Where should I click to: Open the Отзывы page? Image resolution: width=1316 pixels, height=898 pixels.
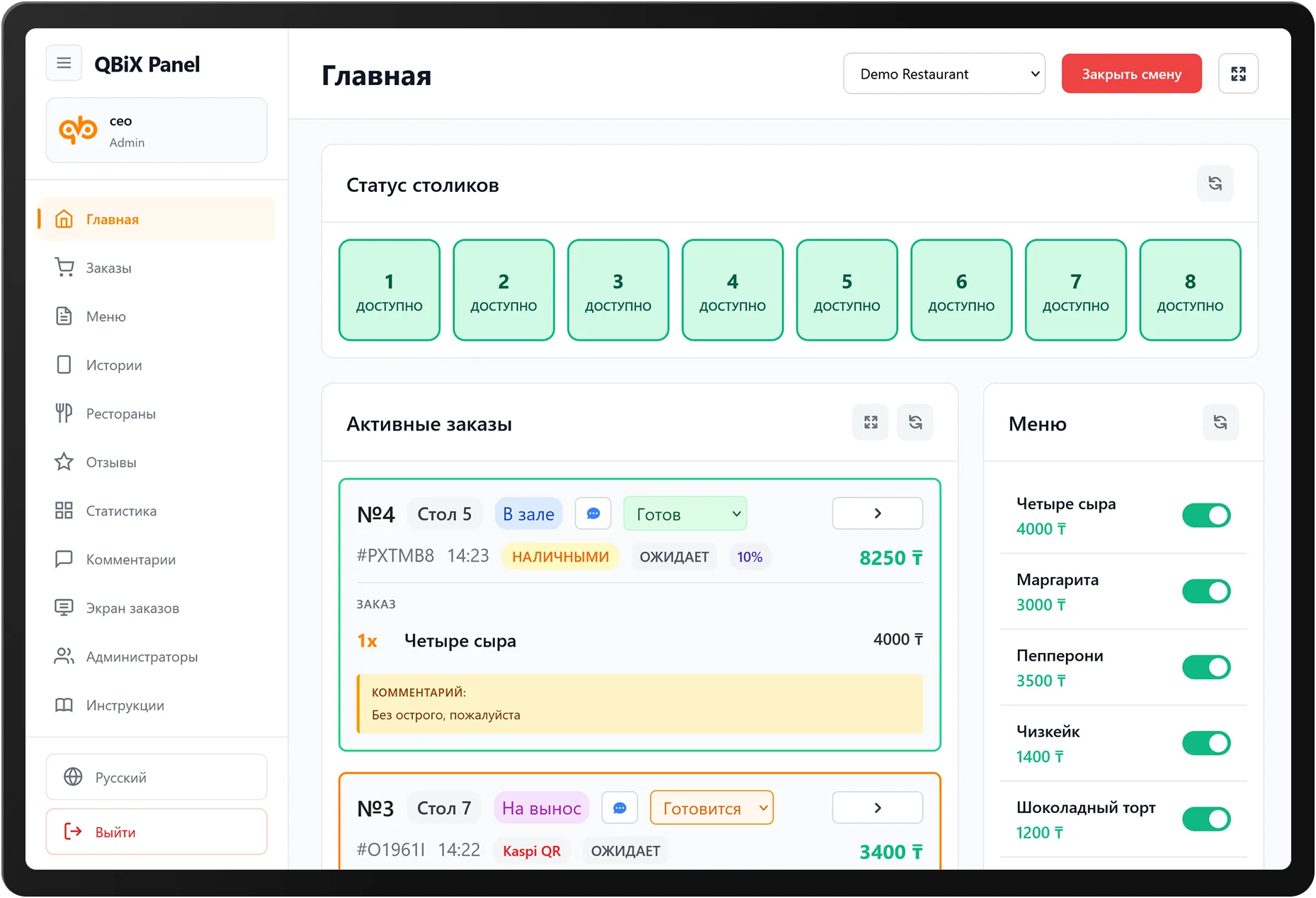click(x=111, y=462)
